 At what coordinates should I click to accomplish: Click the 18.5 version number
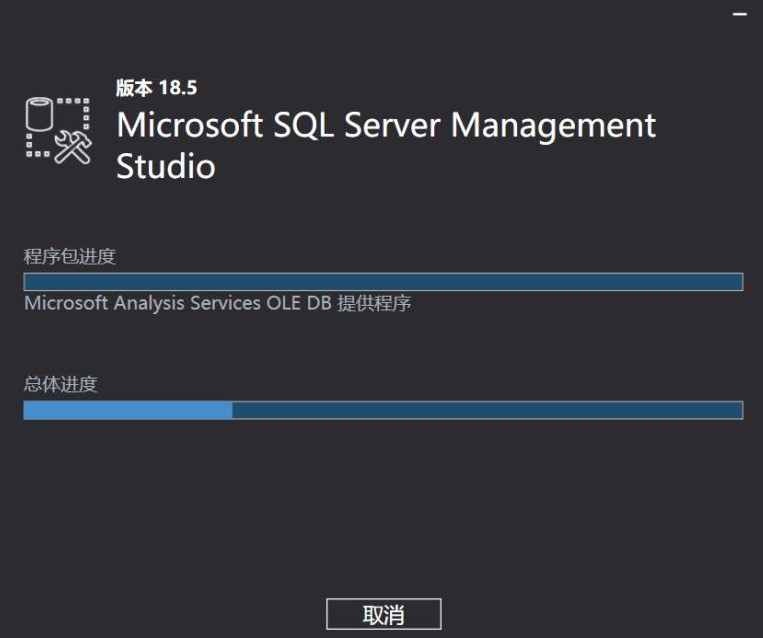[x=177, y=88]
